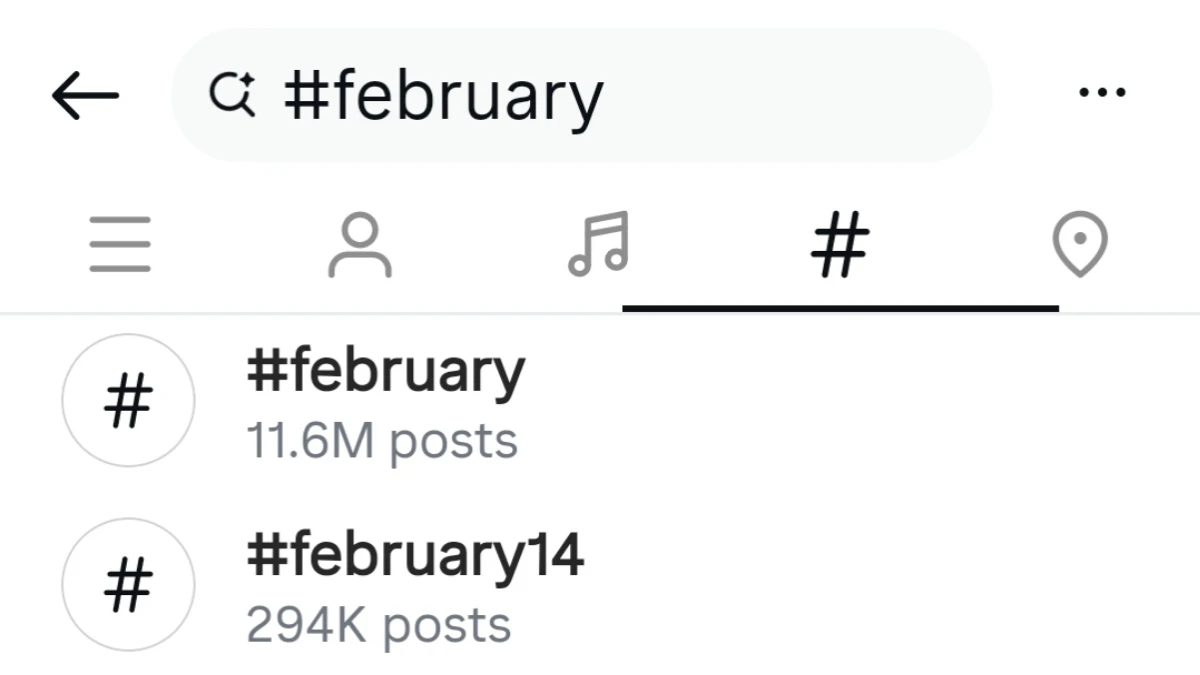
Task: View 11.6M posts for #february
Action: pos(383,439)
